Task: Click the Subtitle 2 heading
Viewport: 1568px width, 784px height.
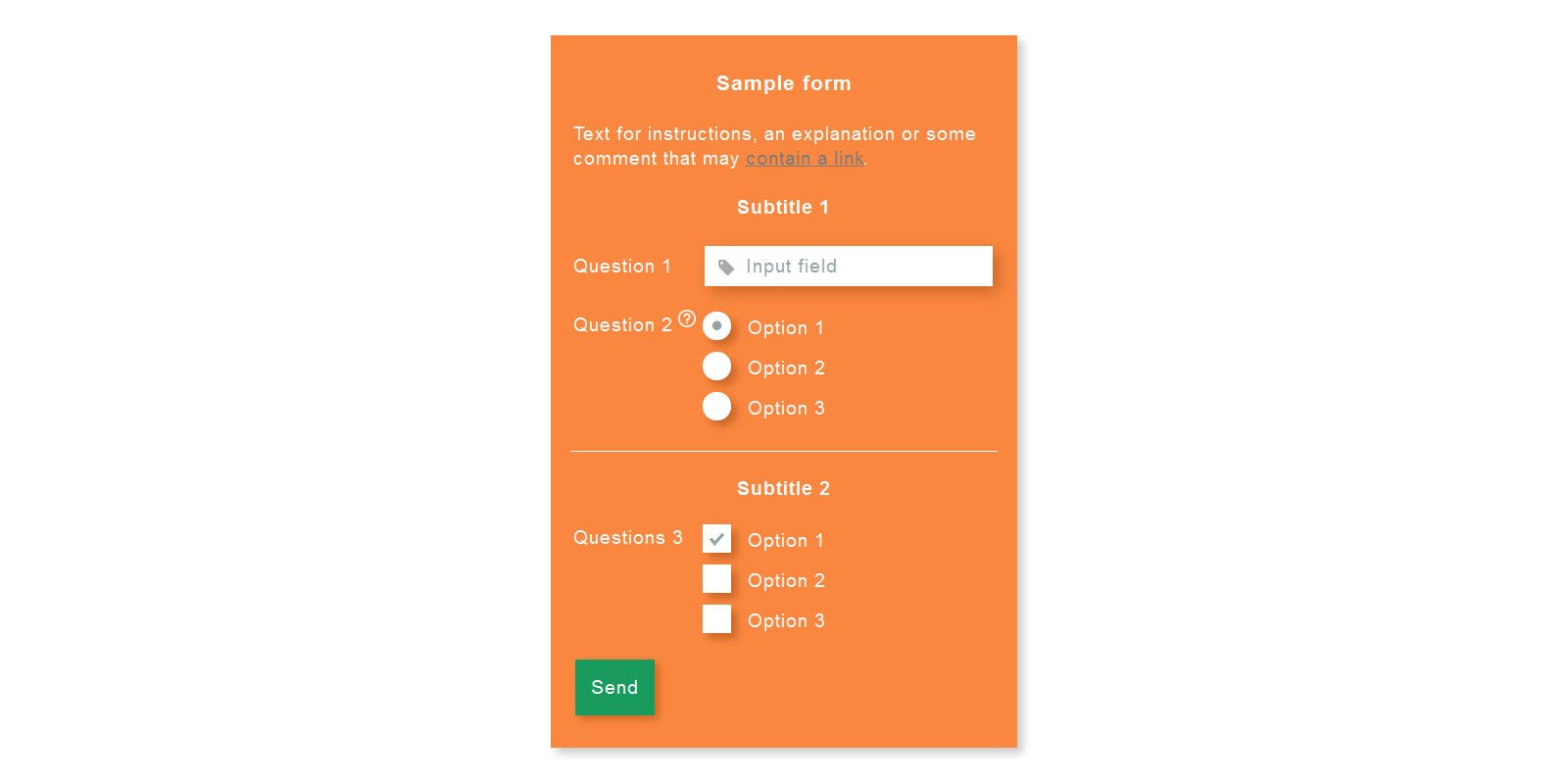Action: [x=783, y=488]
